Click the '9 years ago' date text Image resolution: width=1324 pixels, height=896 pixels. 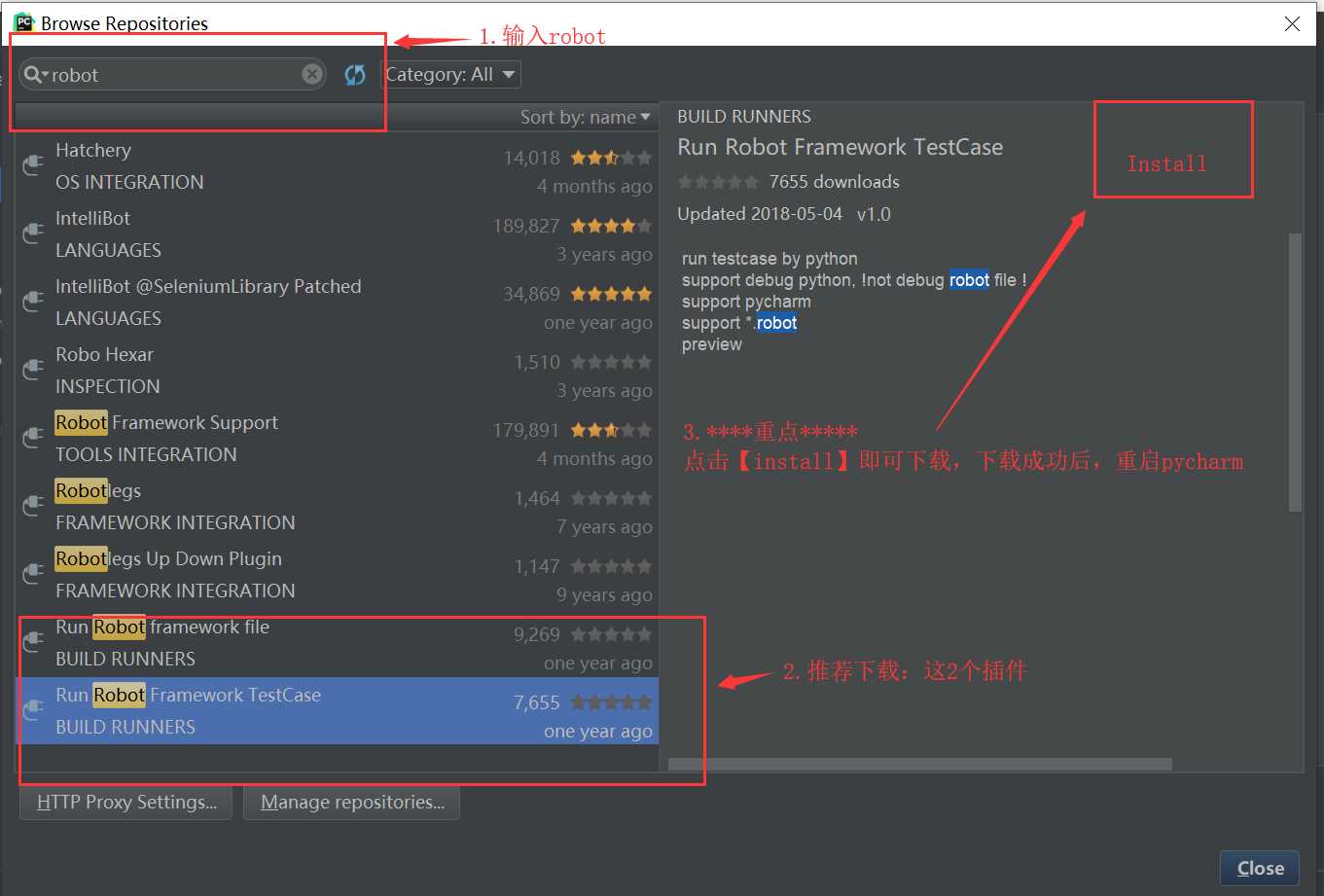[x=604, y=595]
